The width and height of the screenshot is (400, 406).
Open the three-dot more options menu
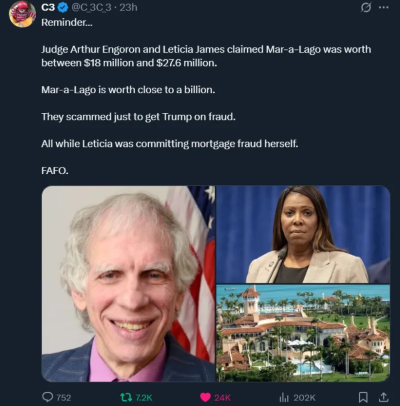pyautogui.click(x=384, y=7)
